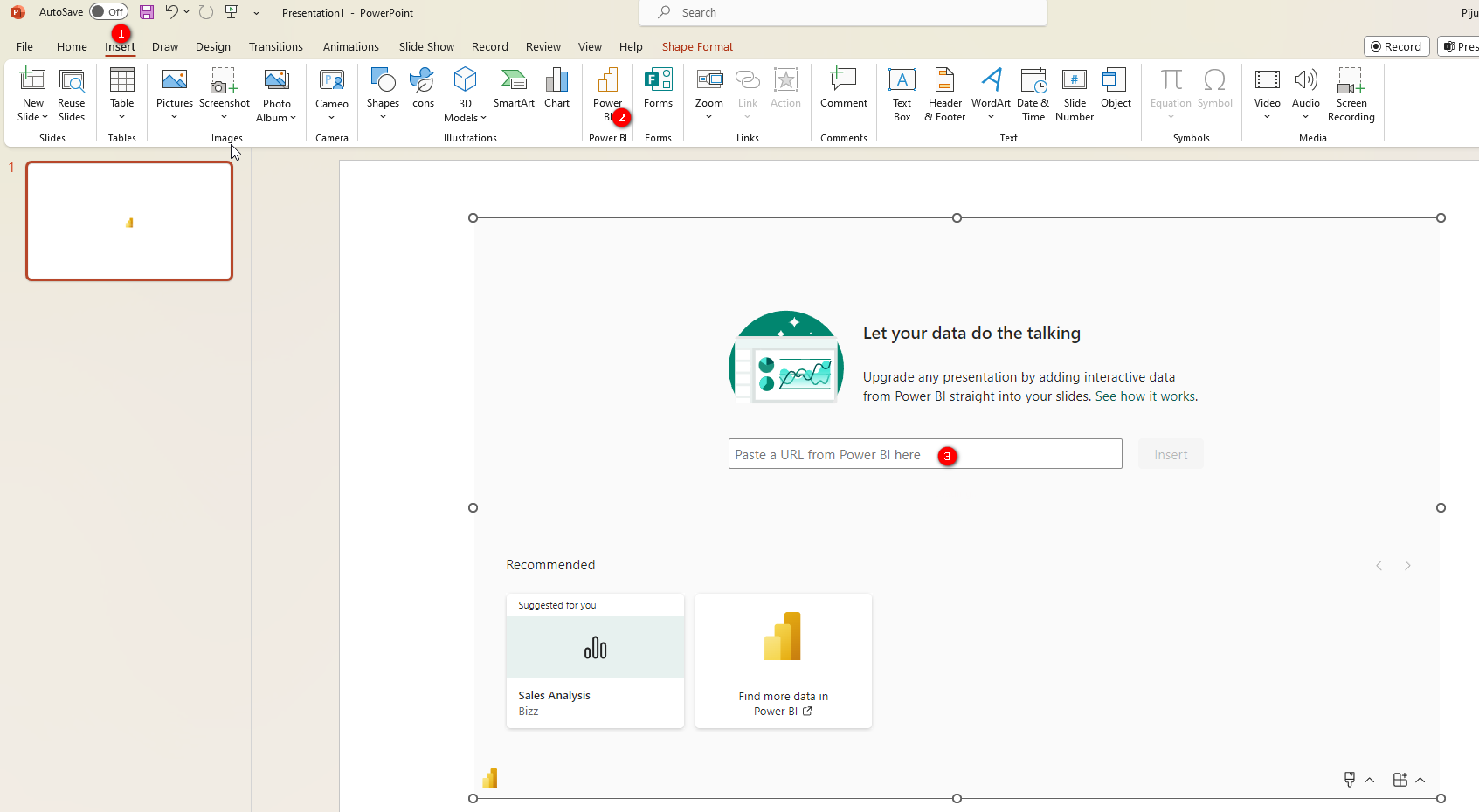
Task: Click next arrow in Recommended section
Action: coord(1407,566)
